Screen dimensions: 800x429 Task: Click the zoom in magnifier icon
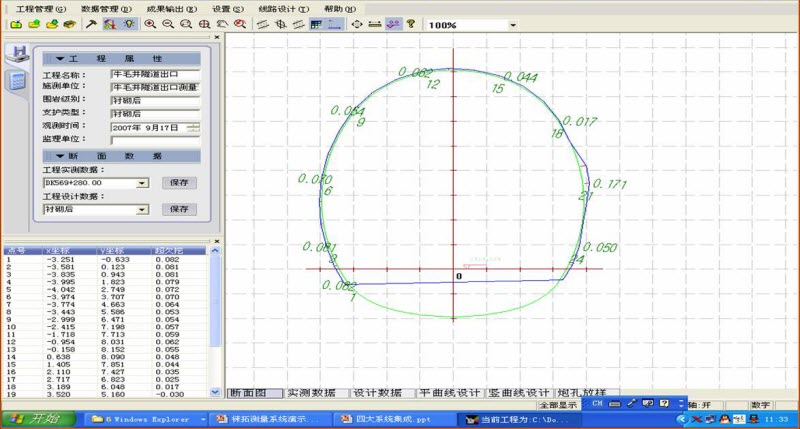pyautogui.click(x=150, y=23)
